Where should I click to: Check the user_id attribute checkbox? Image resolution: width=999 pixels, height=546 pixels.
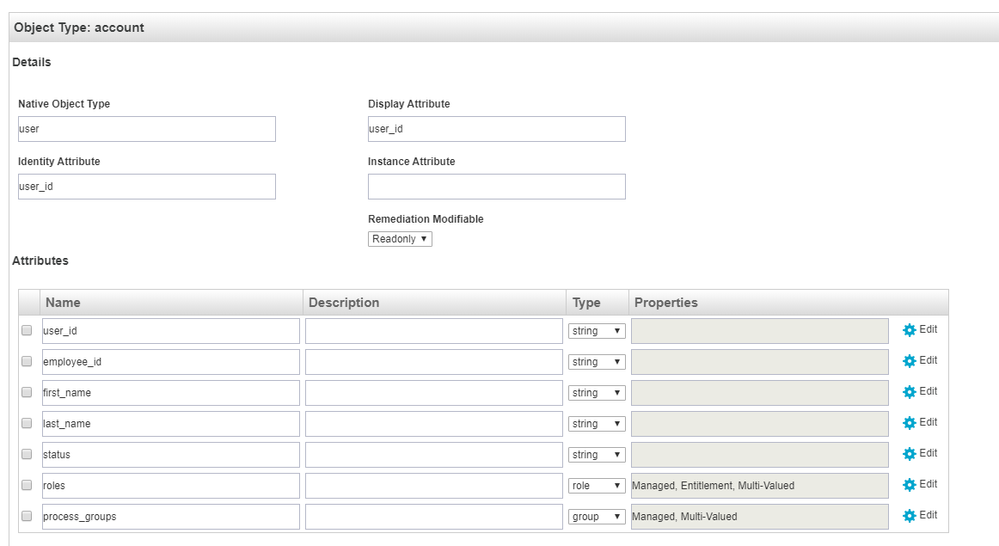(27, 331)
